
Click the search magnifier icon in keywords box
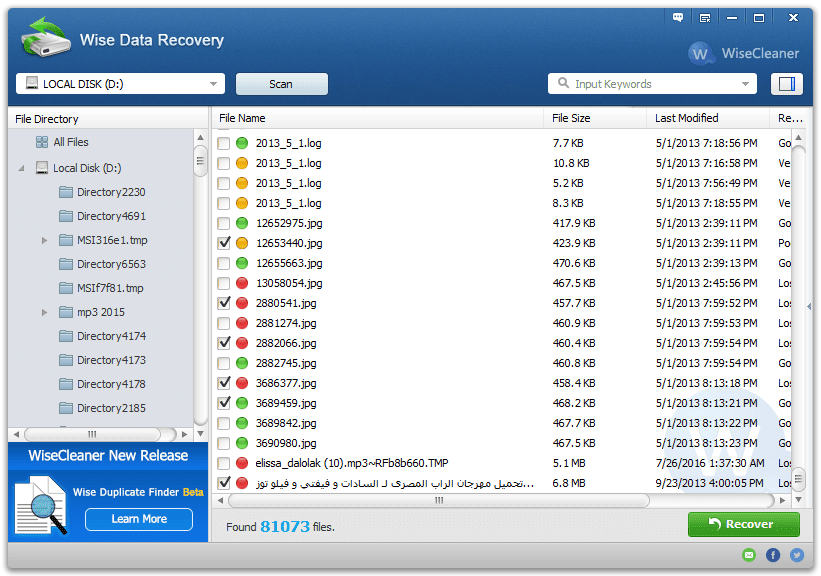563,83
